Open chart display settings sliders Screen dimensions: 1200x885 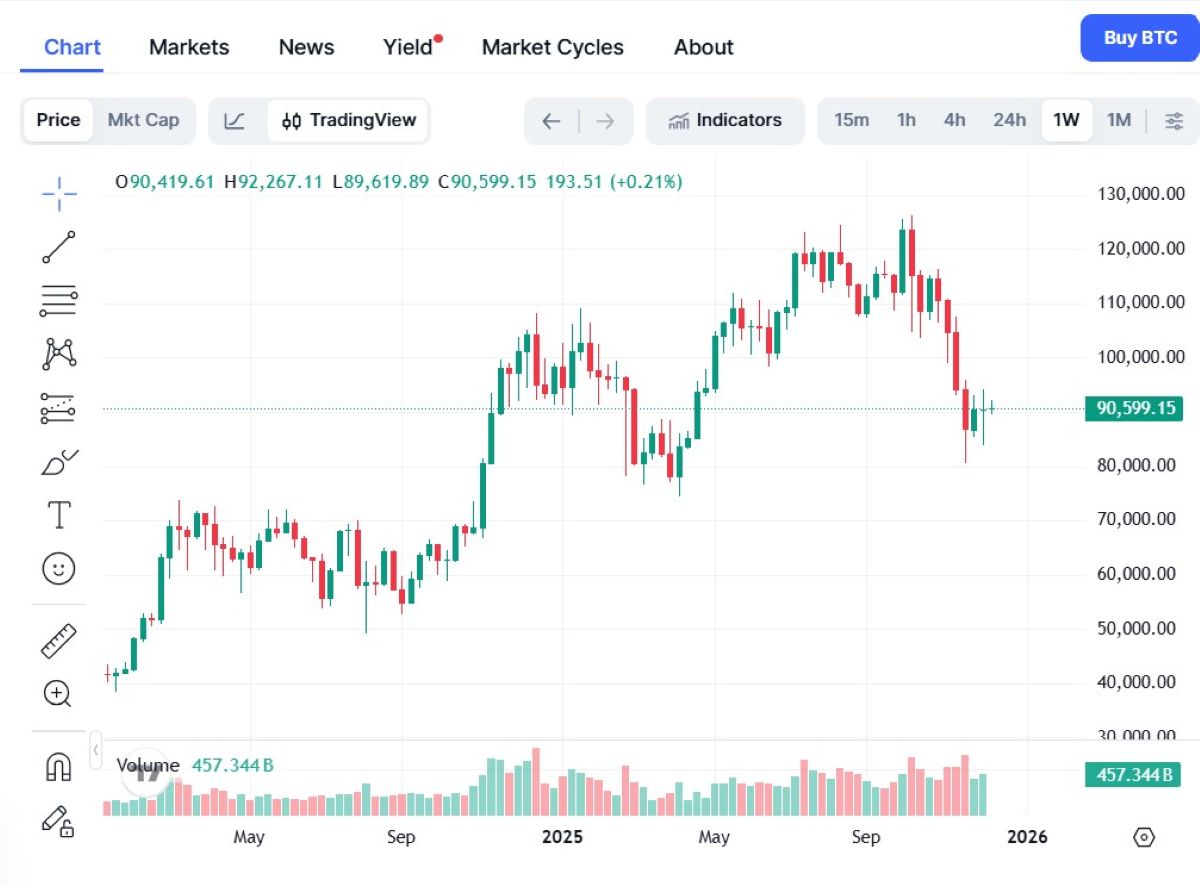(1174, 120)
